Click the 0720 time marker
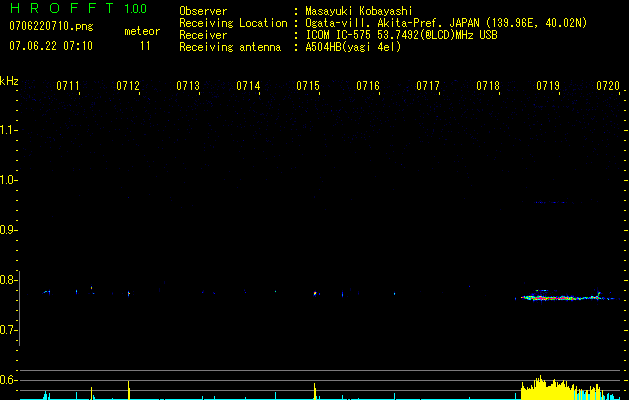Screen dimensions: 629x400 pyautogui.click(x=608, y=86)
